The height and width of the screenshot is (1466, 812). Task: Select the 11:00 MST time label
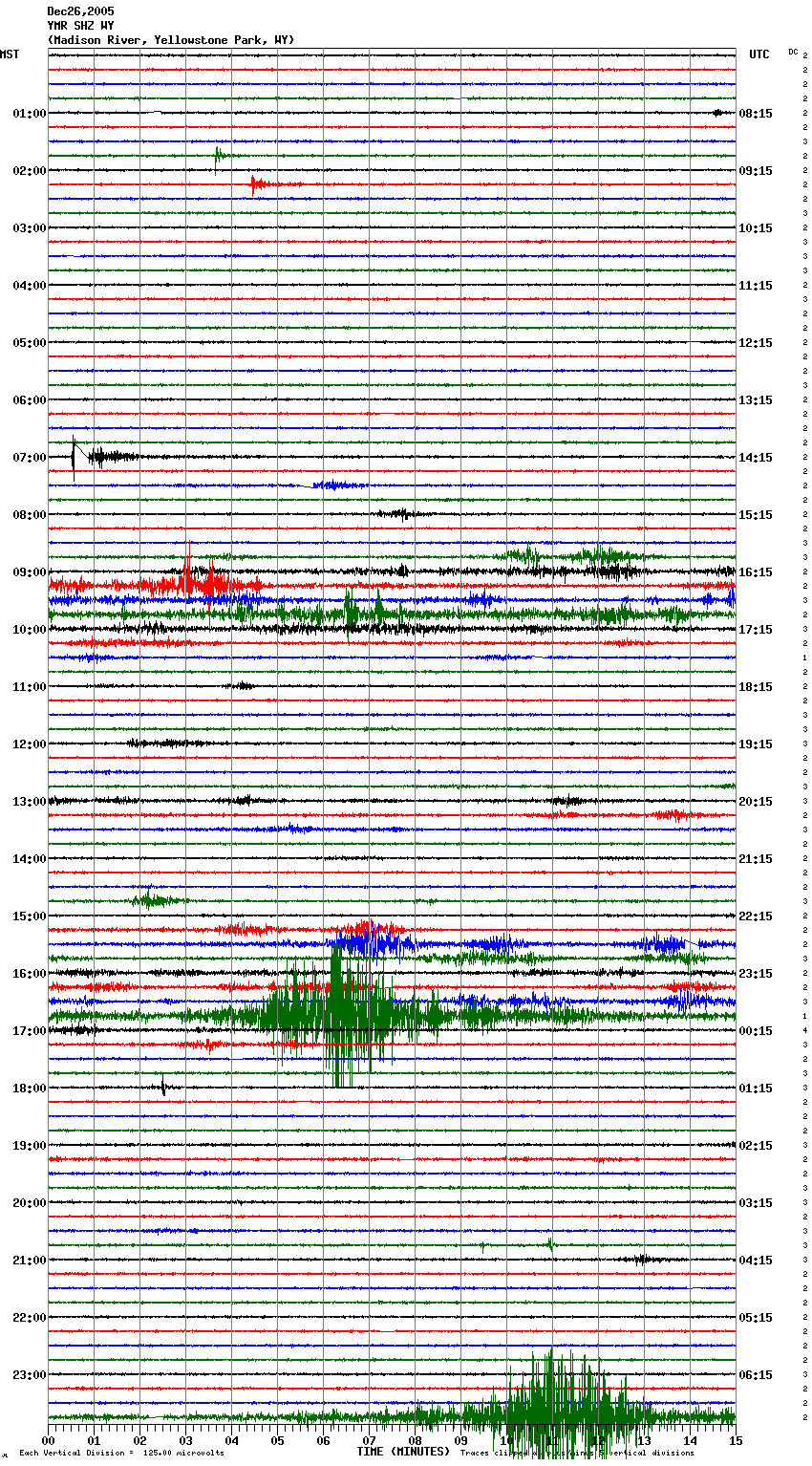point(30,687)
